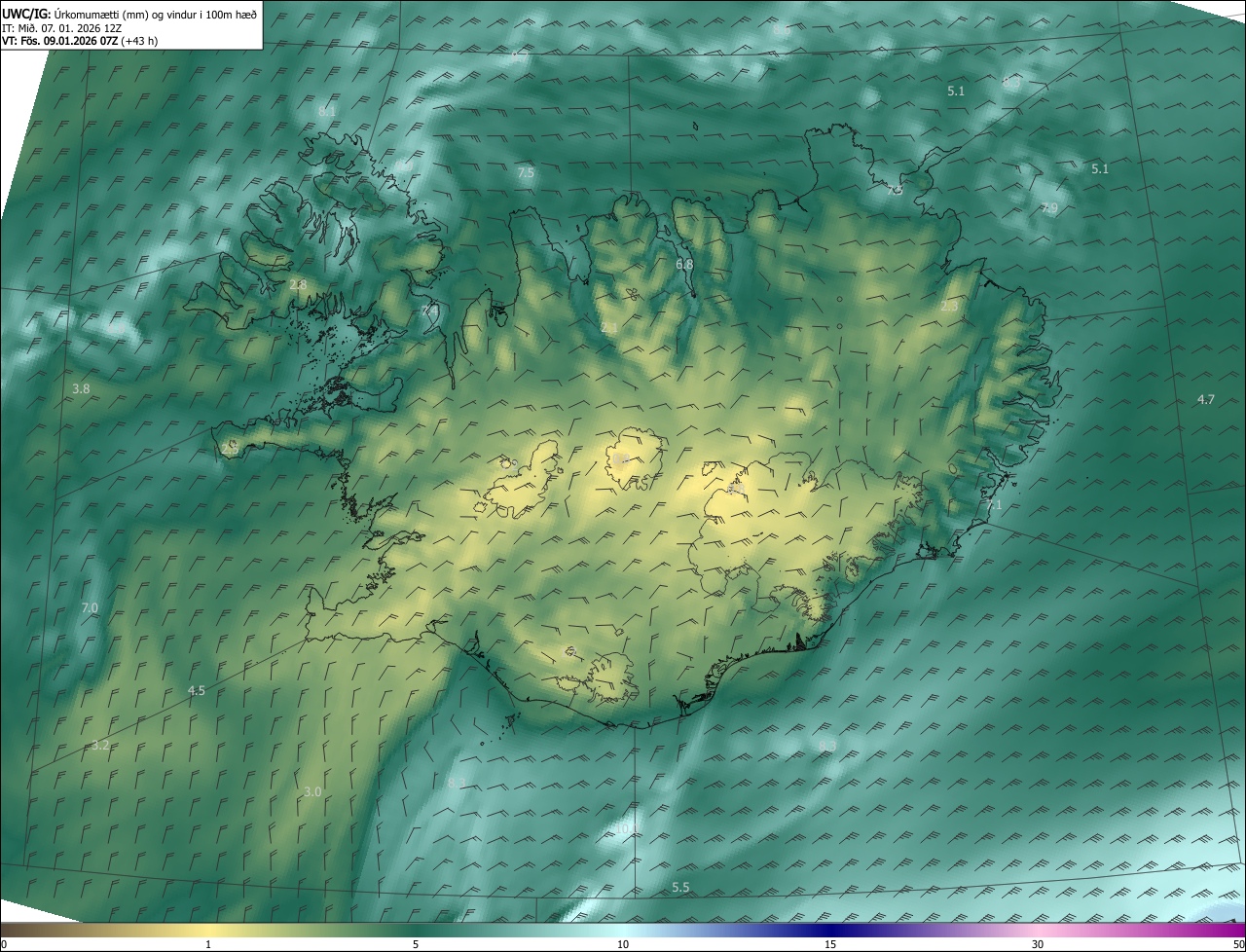This screenshot has height=952, width=1246.
Task: Click the map value label 2.3
Action: point(949,306)
